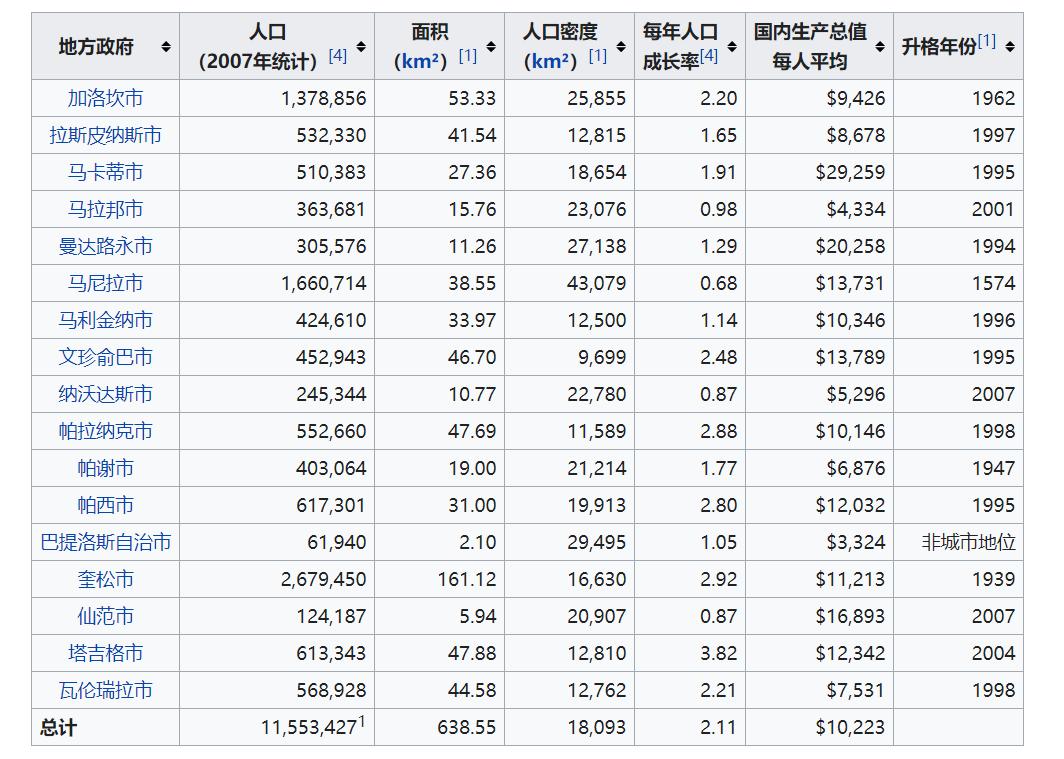Open the 曼达路永市 link
The height and width of the screenshot is (759, 1064).
point(105,246)
